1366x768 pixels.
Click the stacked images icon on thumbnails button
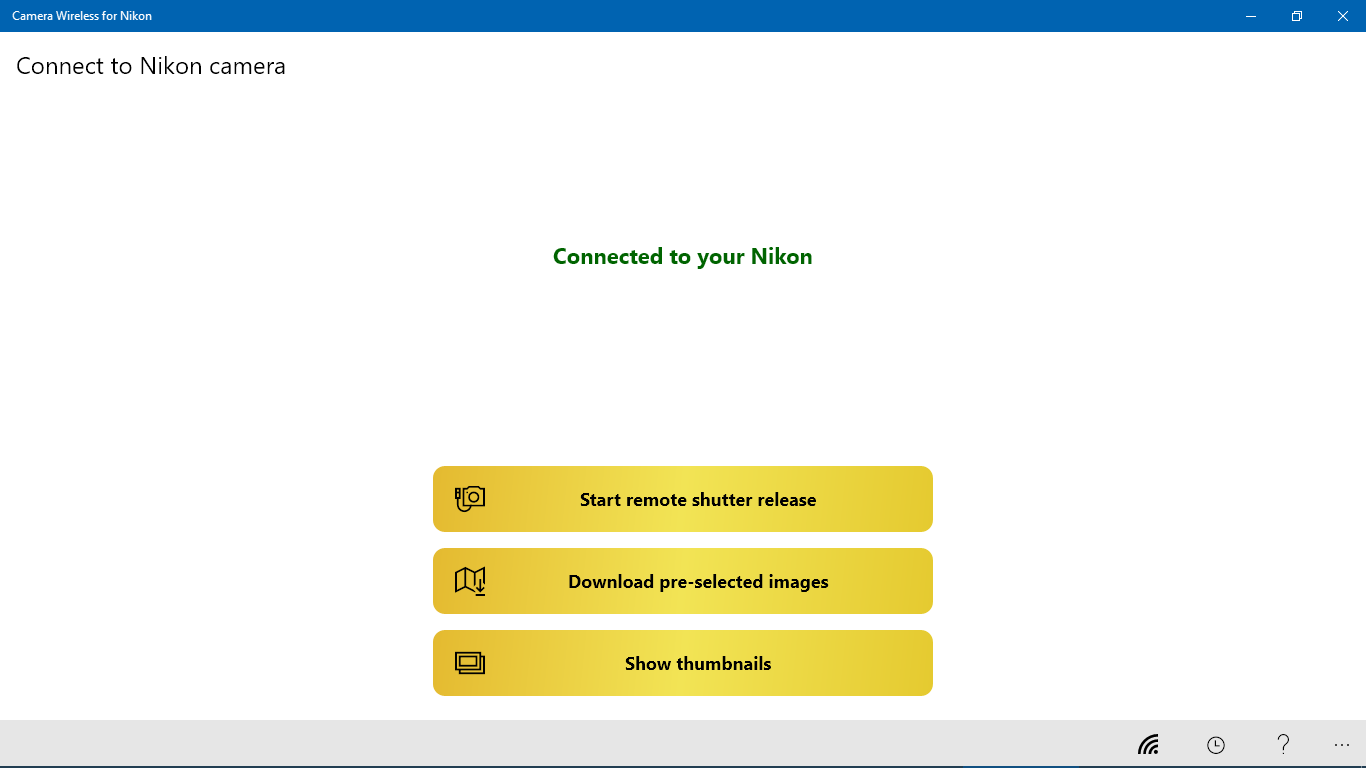(470, 663)
